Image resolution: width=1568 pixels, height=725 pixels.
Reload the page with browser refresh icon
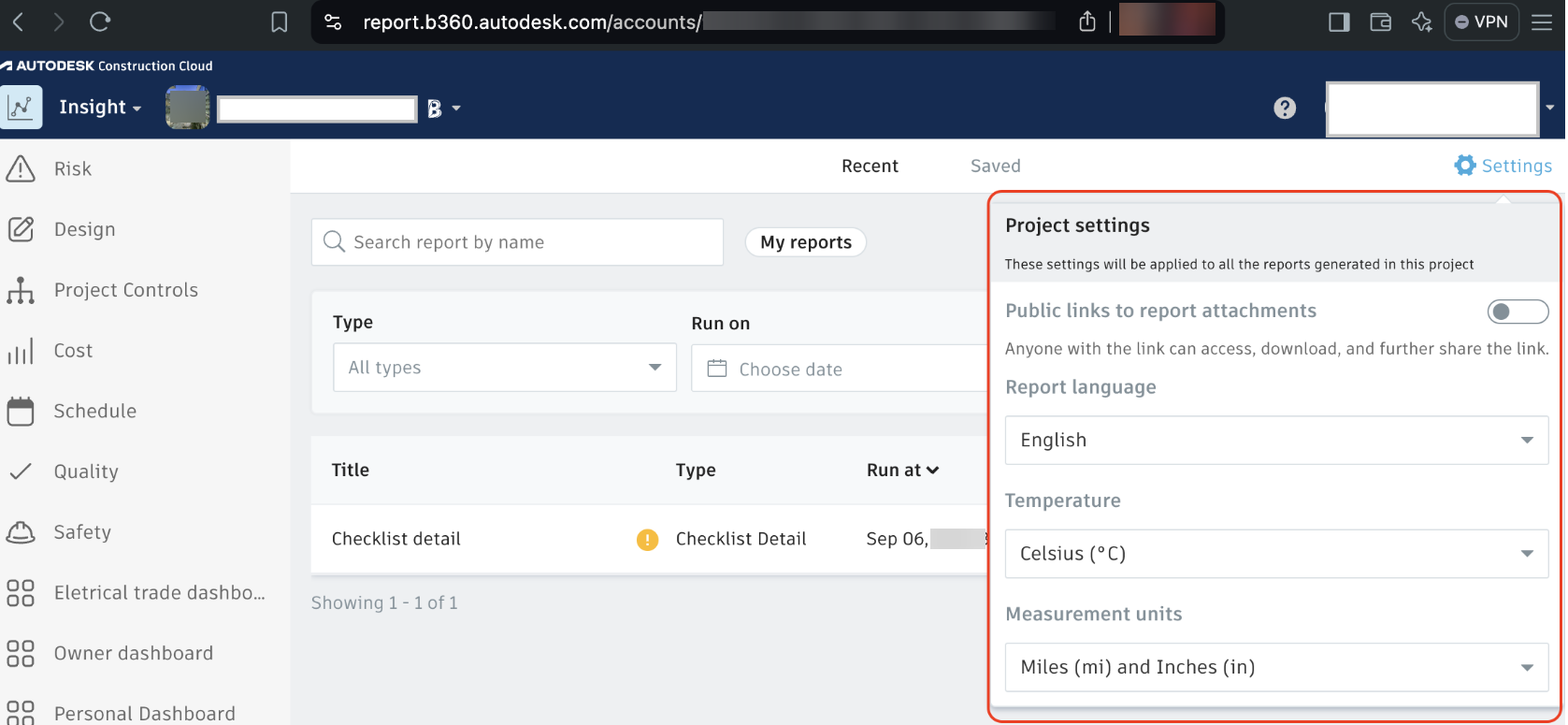pos(99,22)
